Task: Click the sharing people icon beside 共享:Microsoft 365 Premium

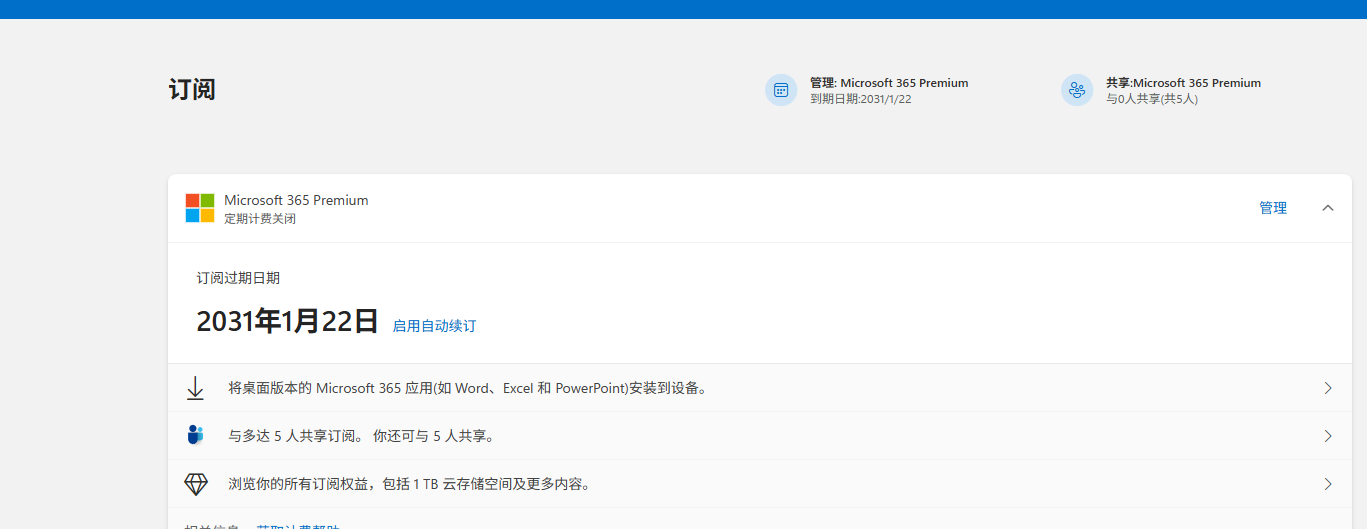Action: pos(1077,90)
